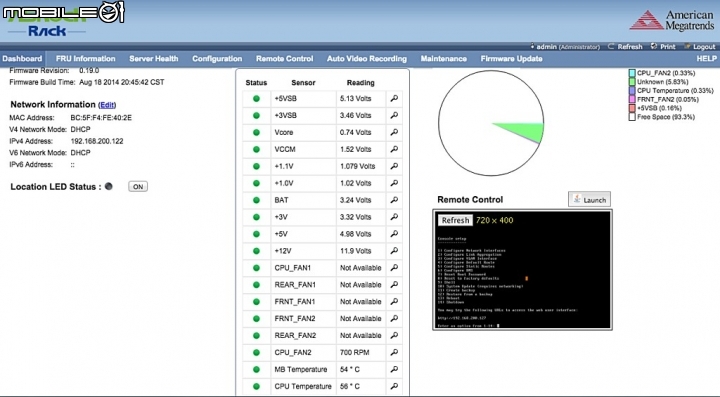Inspect CPU Temperature sensor using magnifier icon
The width and height of the screenshot is (720, 397).
click(x=394, y=386)
